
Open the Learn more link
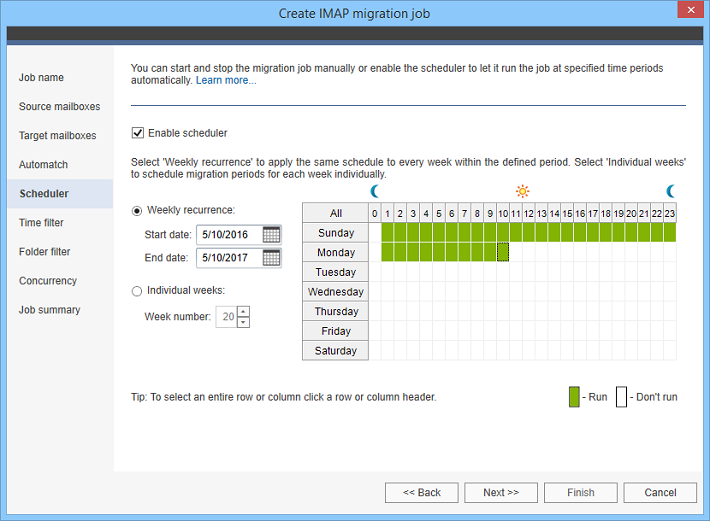click(226, 80)
